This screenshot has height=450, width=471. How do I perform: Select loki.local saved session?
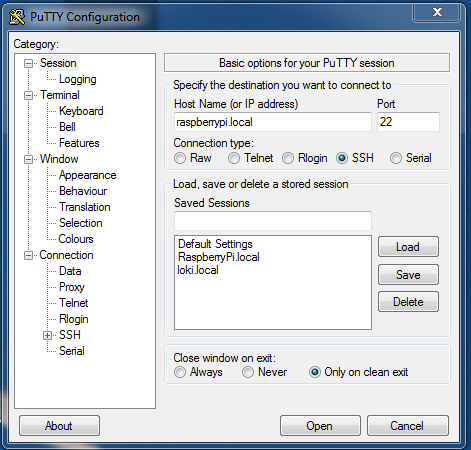tap(198, 270)
